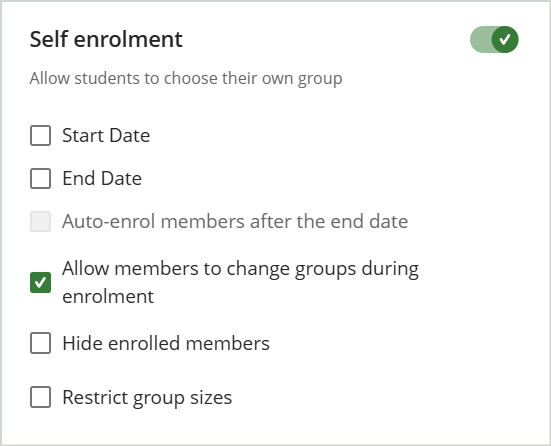551x446 pixels.
Task: Turn off the Self enrolment toggle switch
Action: 494,39
